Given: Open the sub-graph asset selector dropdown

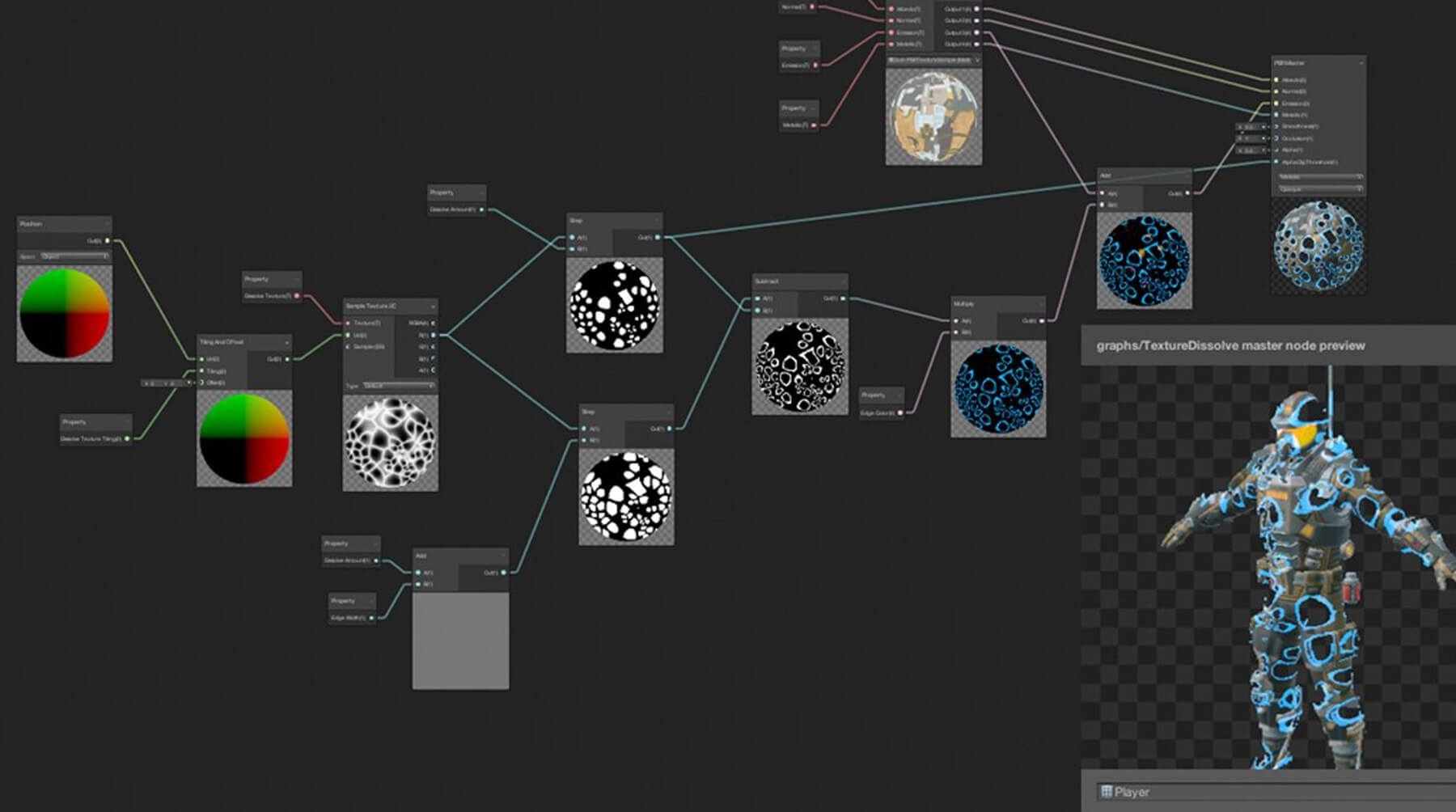Looking at the screenshot, I should [934, 61].
